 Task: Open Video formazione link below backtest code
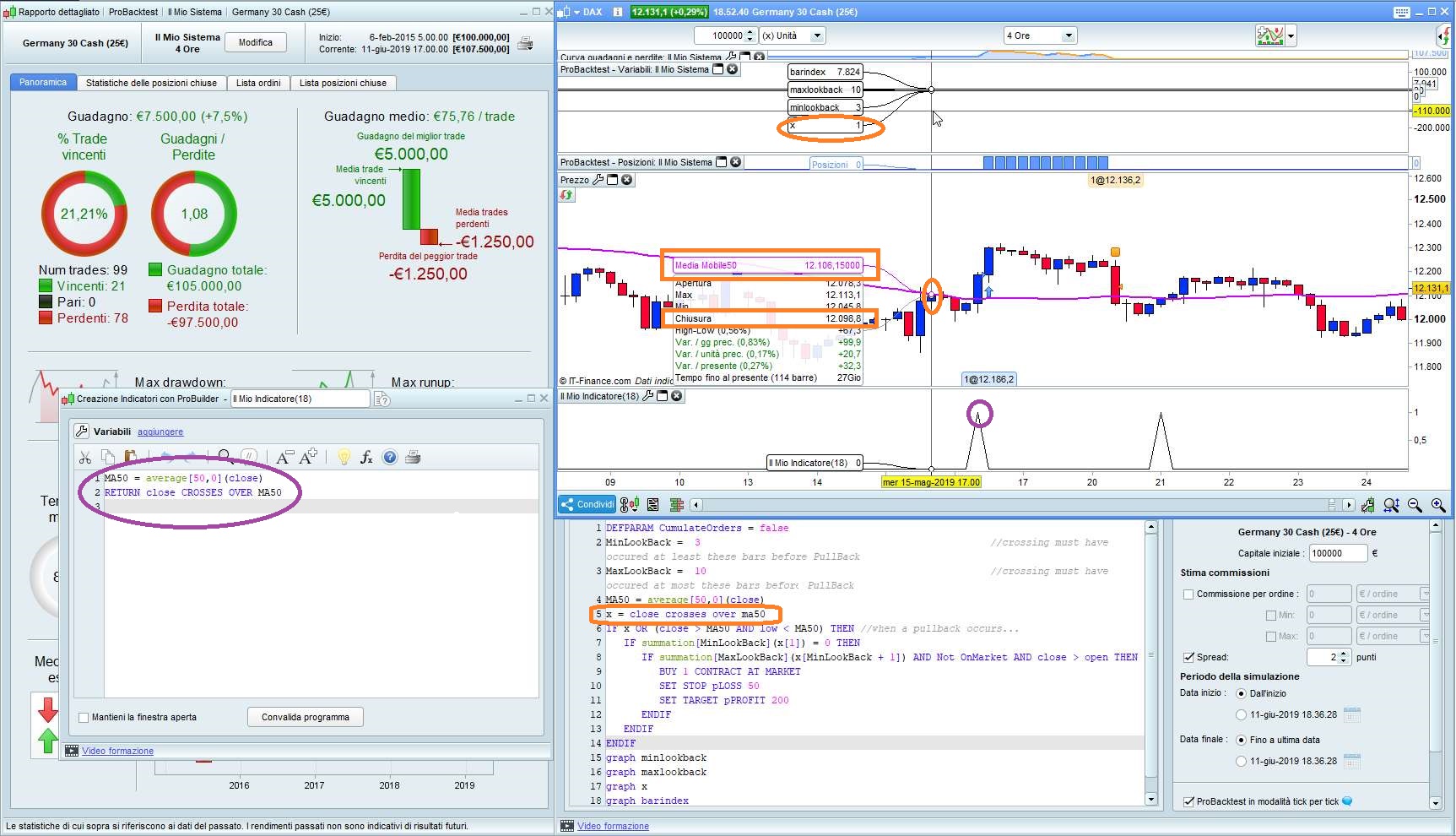pyautogui.click(x=613, y=826)
